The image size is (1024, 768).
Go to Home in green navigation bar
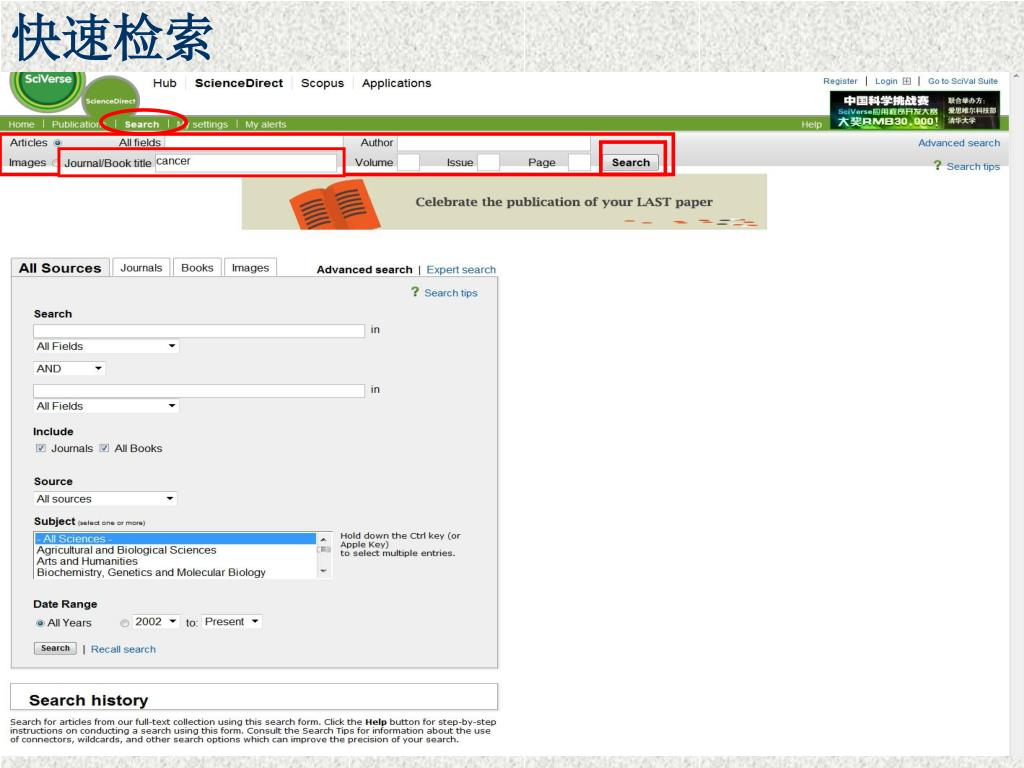tap(22, 124)
